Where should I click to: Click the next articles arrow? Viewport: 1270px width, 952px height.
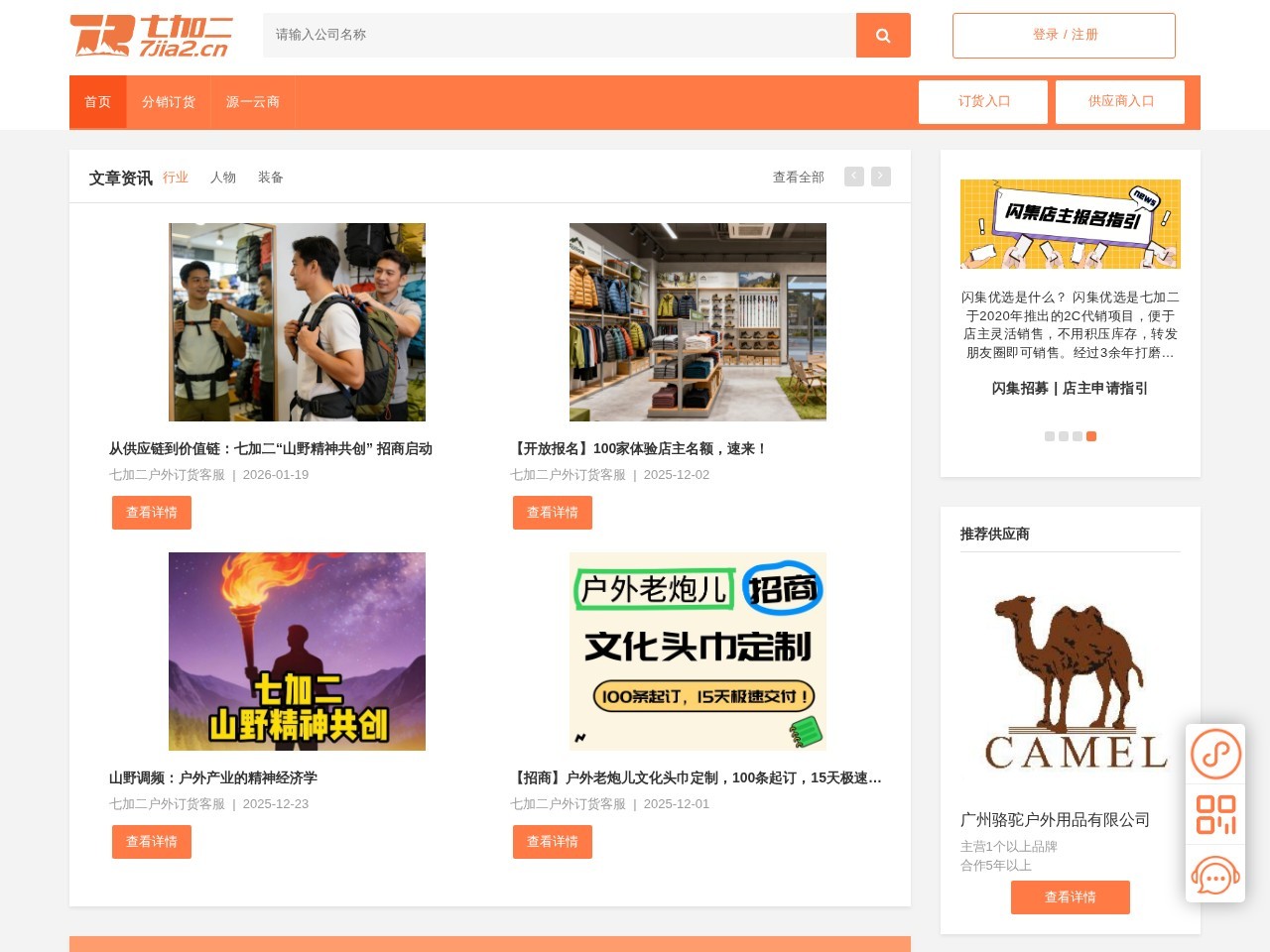(x=881, y=177)
